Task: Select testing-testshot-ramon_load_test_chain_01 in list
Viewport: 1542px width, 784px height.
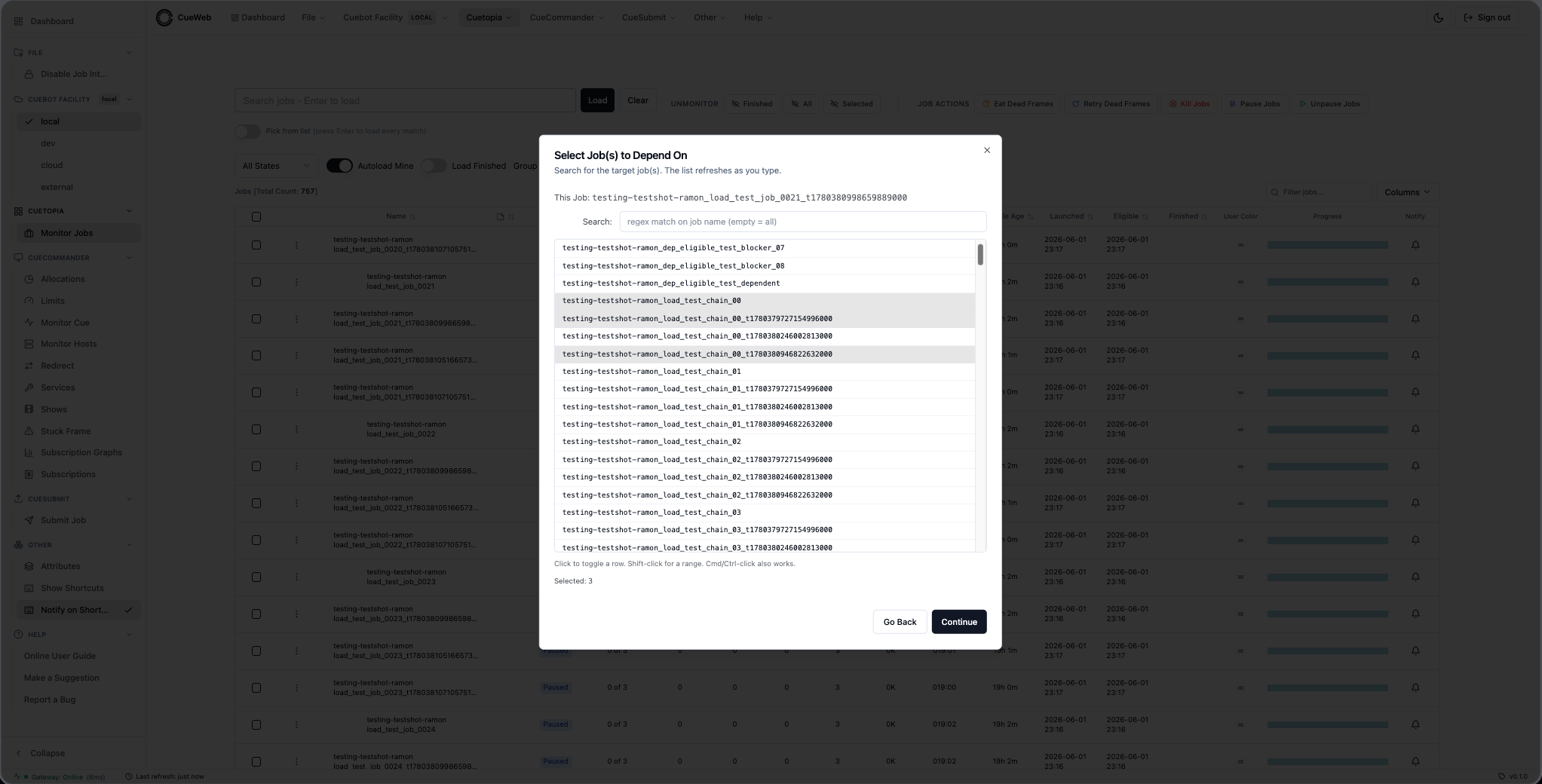Action: click(765, 372)
